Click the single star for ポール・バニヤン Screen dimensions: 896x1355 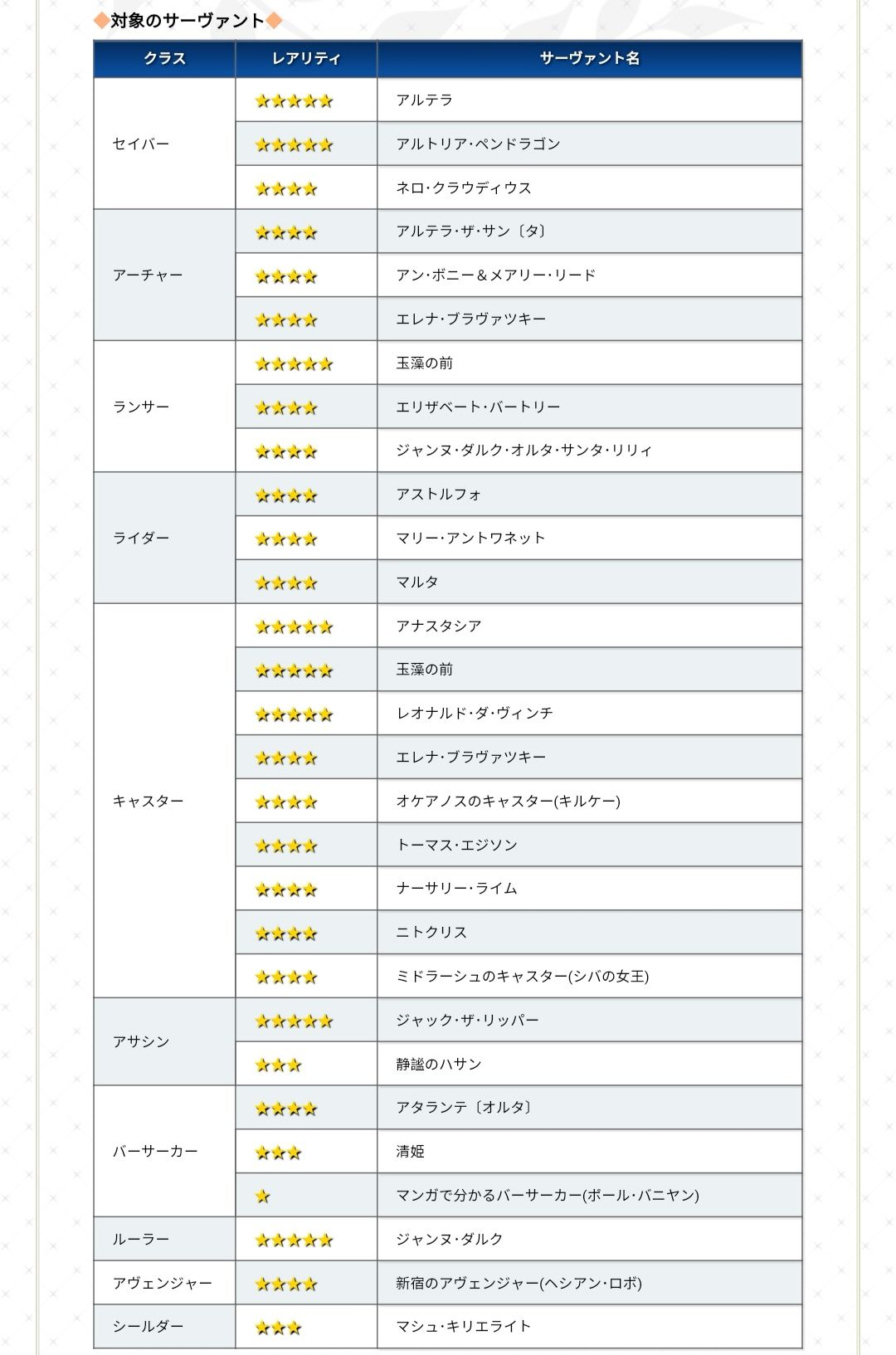coord(263,1196)
